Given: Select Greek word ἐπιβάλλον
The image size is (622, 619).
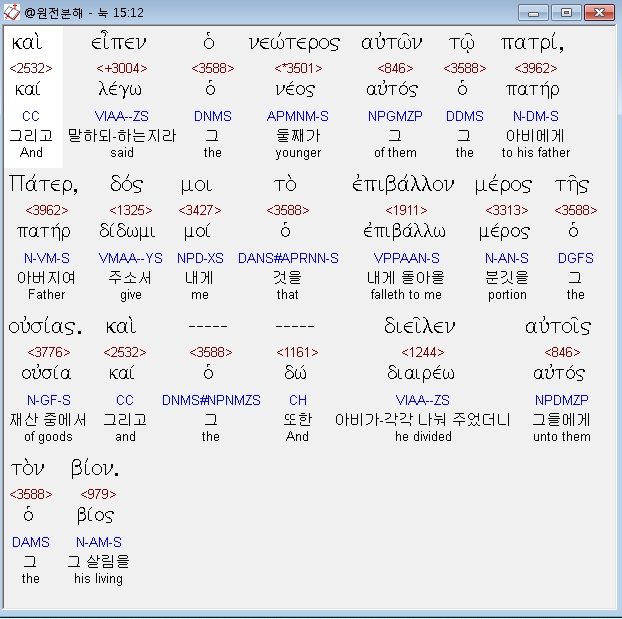Looking at the screenshot, I should 403,185.
